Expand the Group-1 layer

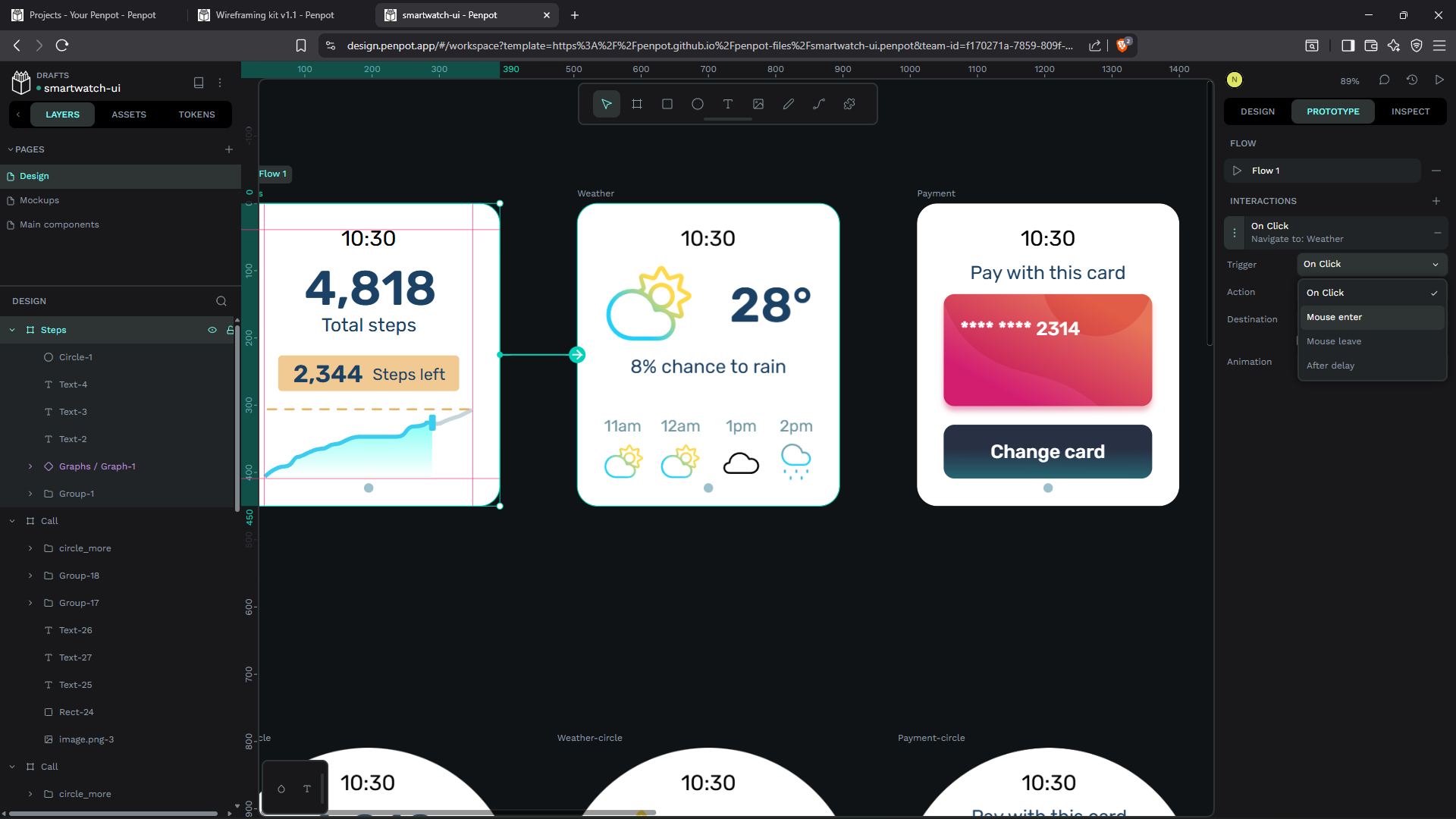(30, 494)
